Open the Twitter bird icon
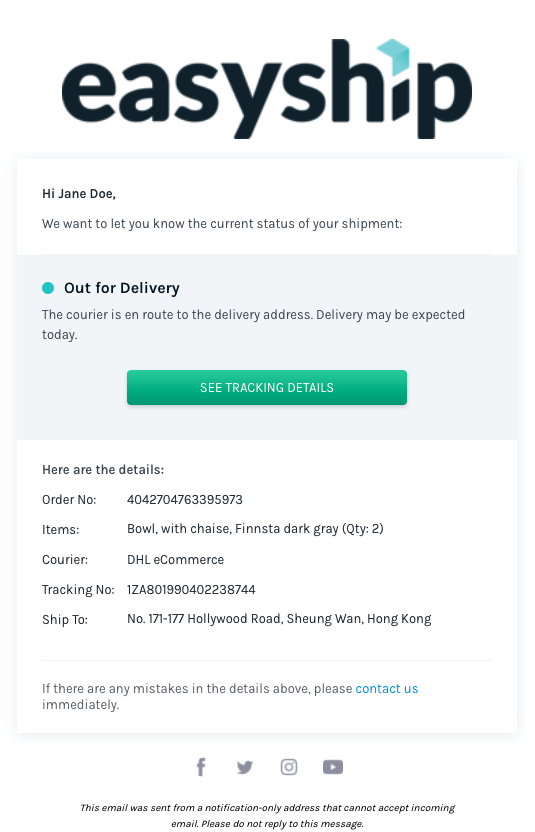This screenshot has height=832, width=535. [245, 767]
